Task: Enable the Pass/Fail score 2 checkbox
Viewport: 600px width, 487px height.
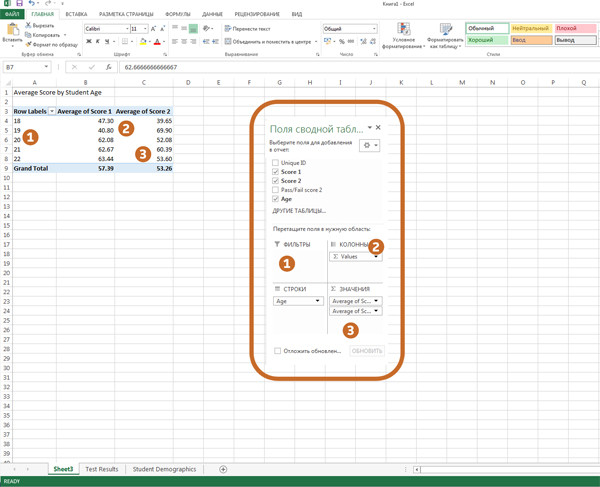Action: 276,190
